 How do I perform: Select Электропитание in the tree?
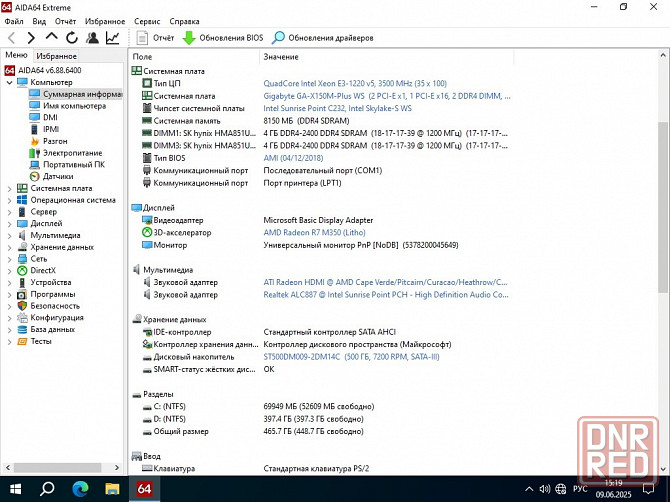pyautogui.click(x=72, y=153)
